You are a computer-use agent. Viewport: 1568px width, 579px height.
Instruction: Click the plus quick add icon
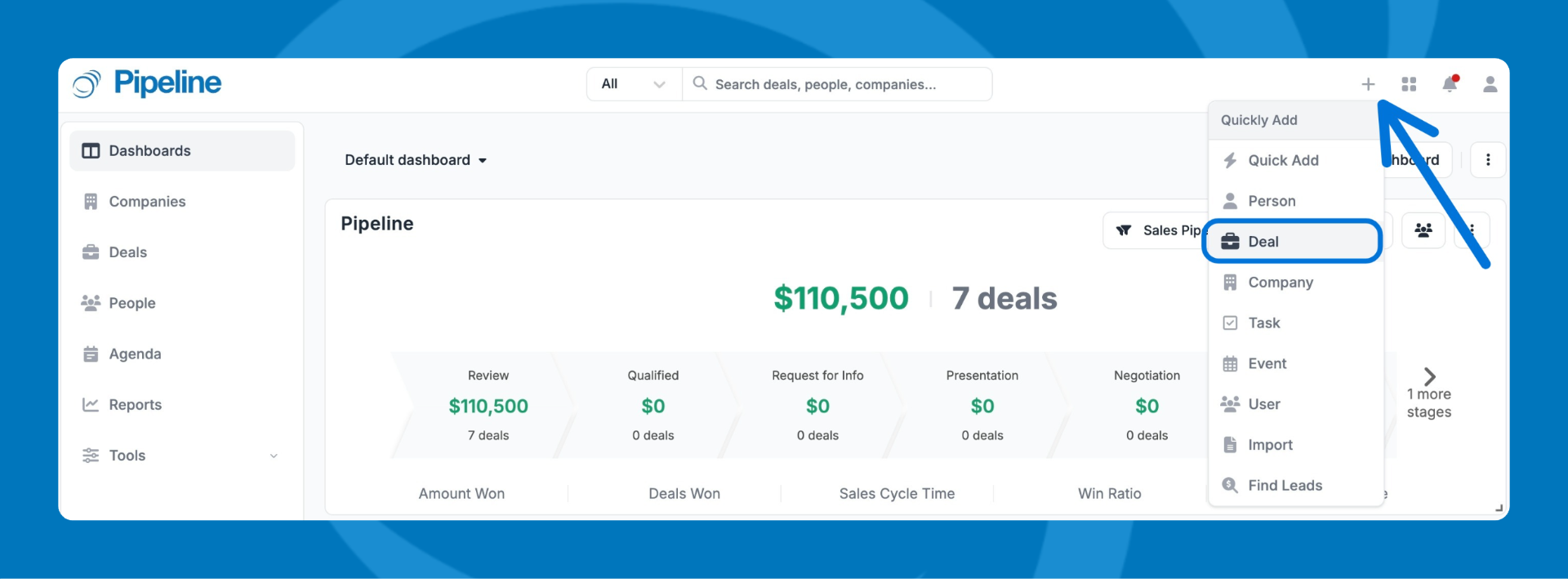pyautogui.click(x=1368, y=84)
